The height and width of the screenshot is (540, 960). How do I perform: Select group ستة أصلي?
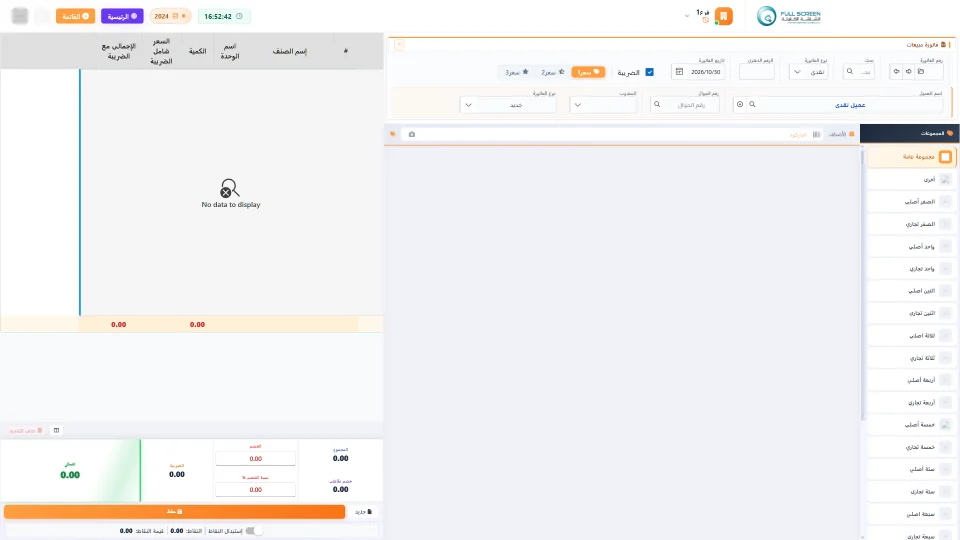tap(912, 469)
